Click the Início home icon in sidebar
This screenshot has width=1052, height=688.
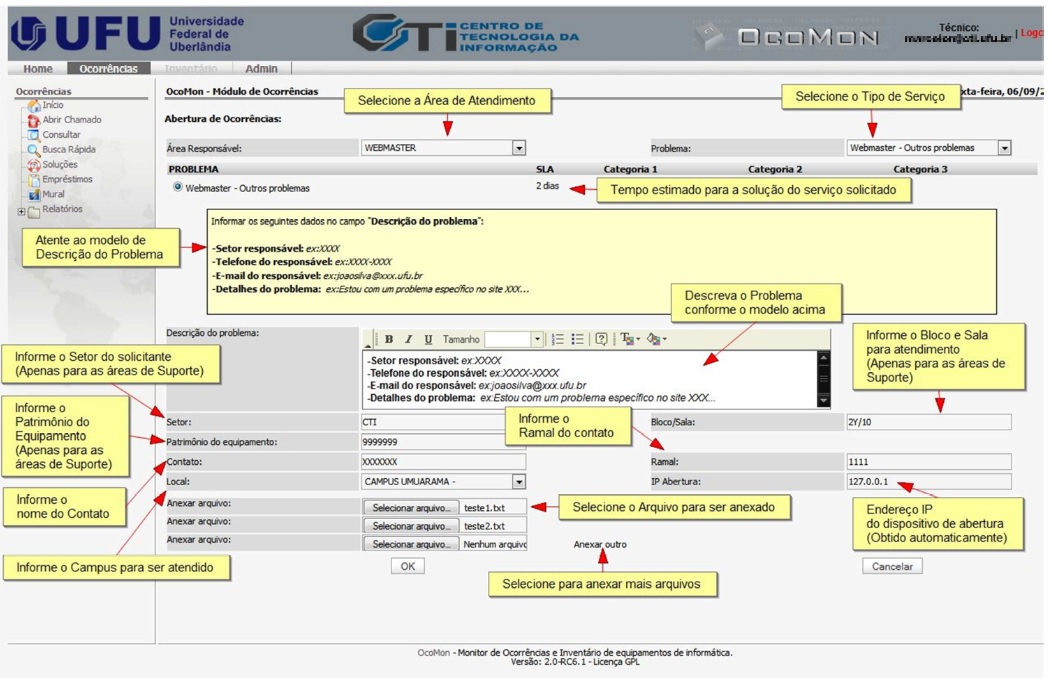[34, 105]
